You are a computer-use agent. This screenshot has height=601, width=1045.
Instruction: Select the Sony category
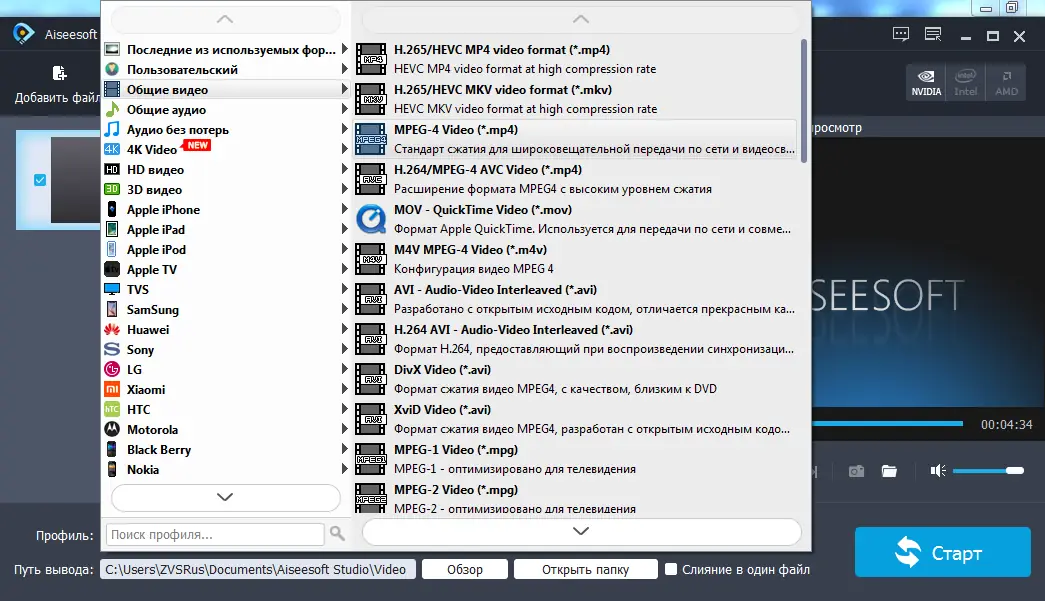226,349
